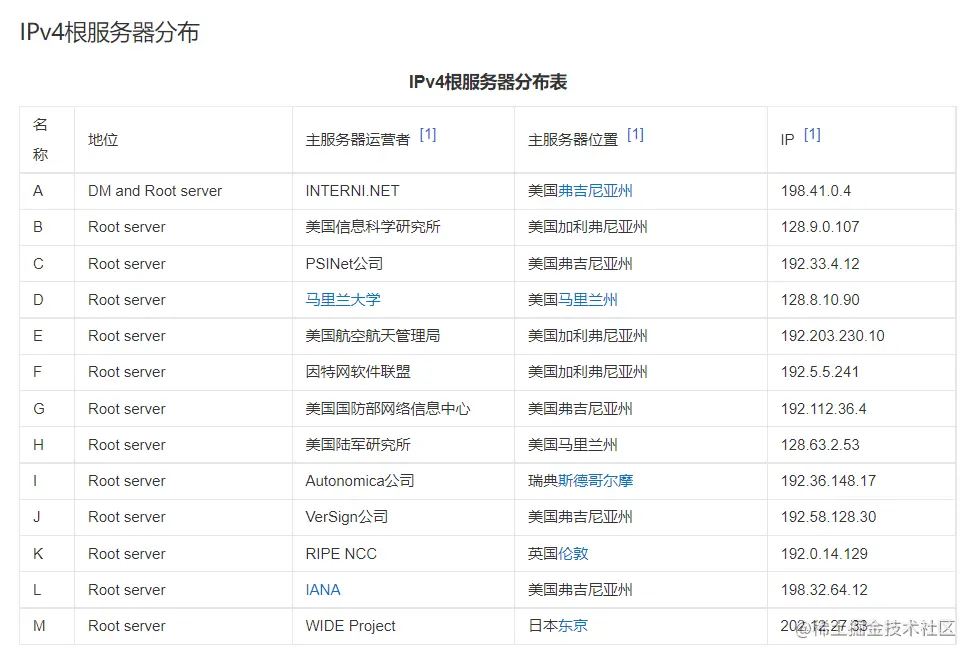Click the RIPE NCC operator cell
The height and width of the screenshot is (658, 975).
coord(404,554)
